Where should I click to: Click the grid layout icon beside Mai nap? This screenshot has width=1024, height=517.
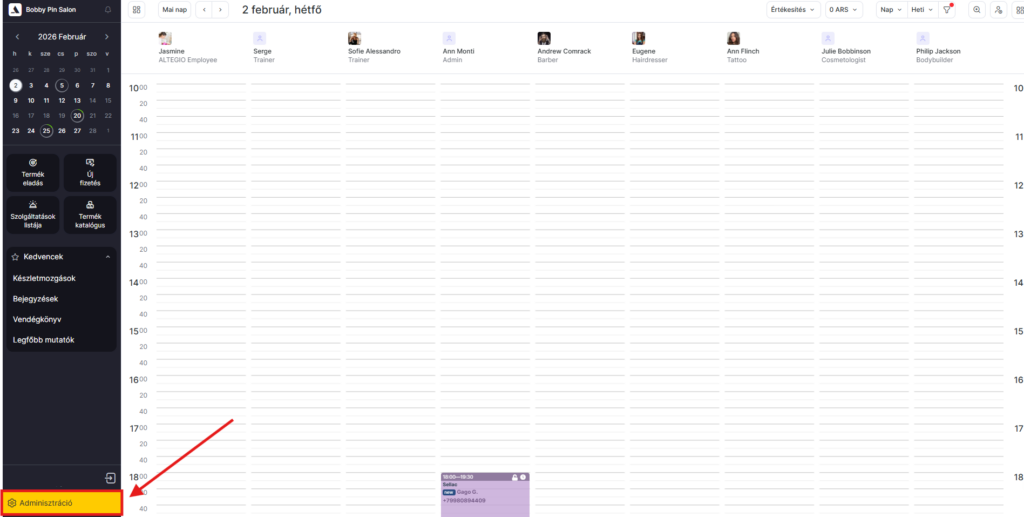136,10
